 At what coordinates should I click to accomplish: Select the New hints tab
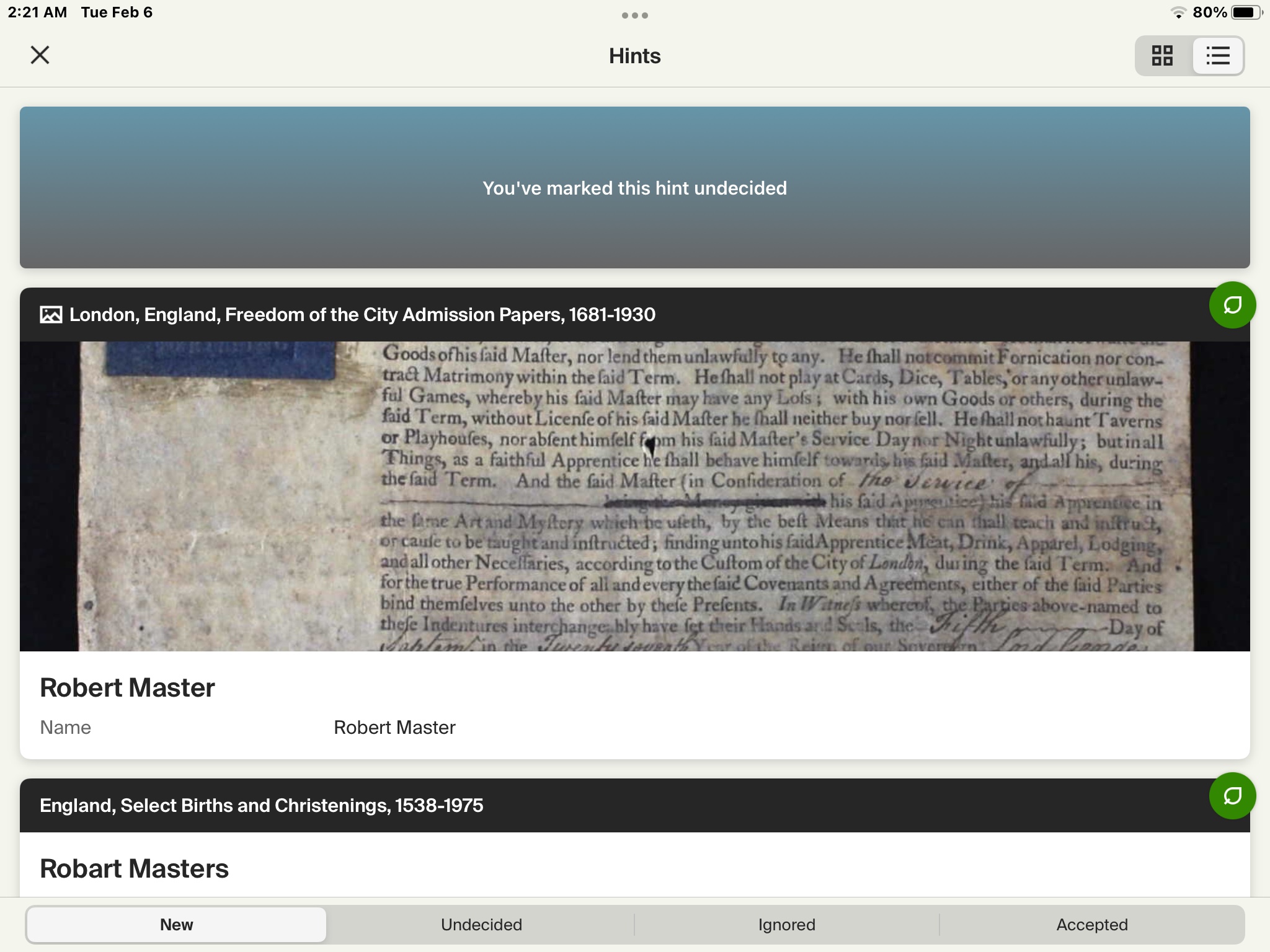coord(176,925)
